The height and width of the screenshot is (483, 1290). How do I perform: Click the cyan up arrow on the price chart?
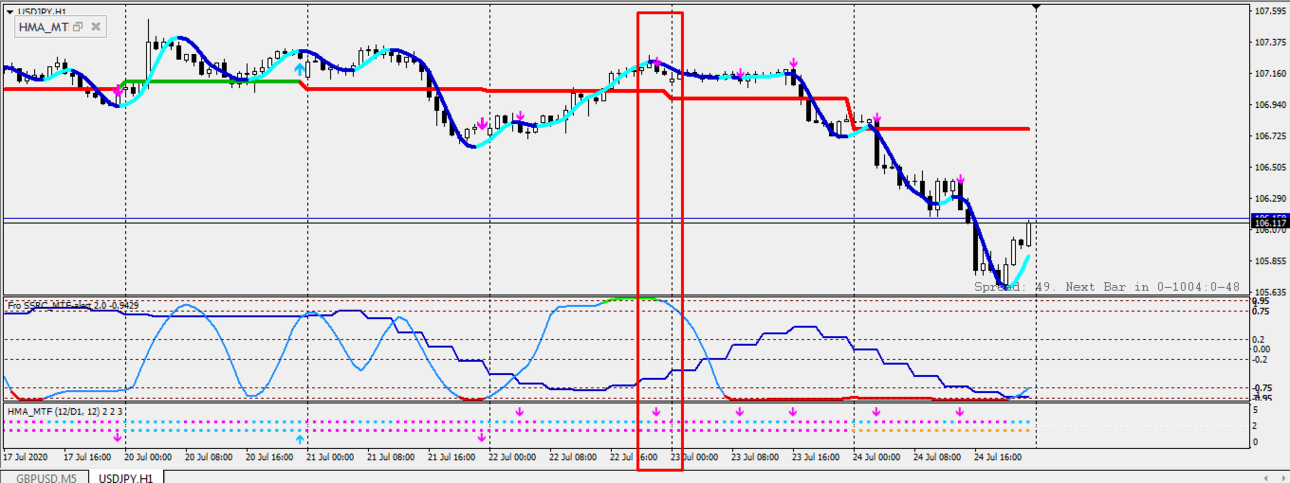[299, 70]
